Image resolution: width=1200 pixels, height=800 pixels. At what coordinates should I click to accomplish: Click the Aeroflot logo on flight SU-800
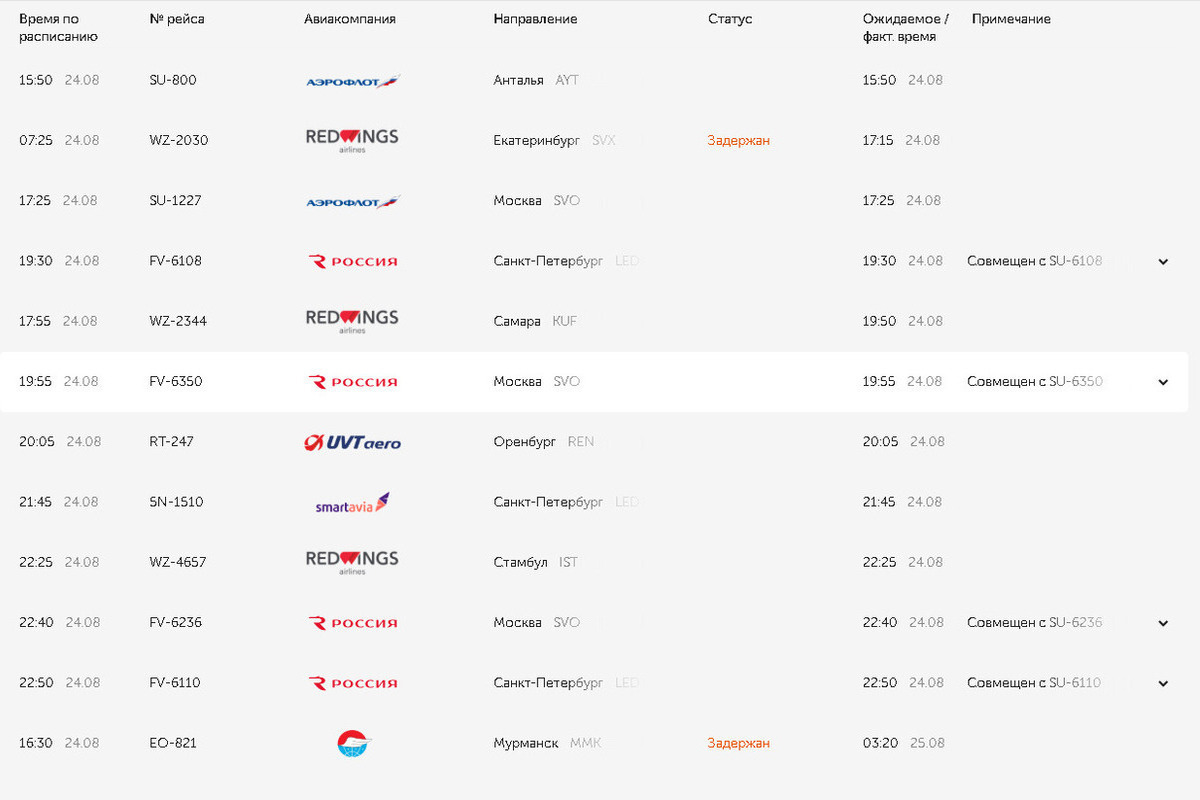click(352, 81)
